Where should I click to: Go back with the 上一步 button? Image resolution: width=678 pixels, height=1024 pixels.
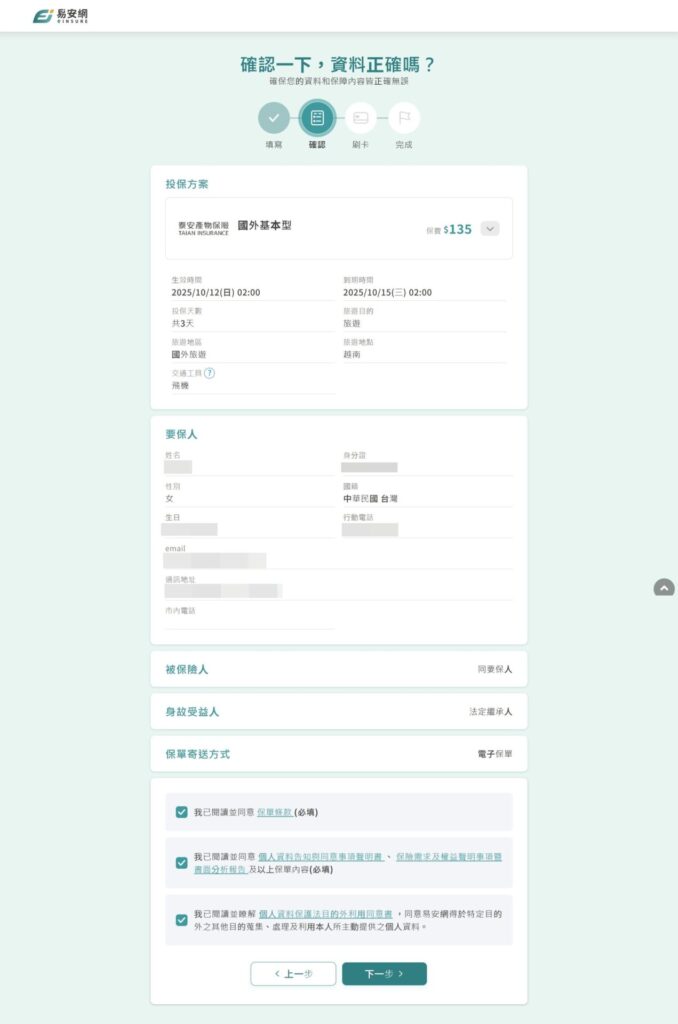[293, 973]
